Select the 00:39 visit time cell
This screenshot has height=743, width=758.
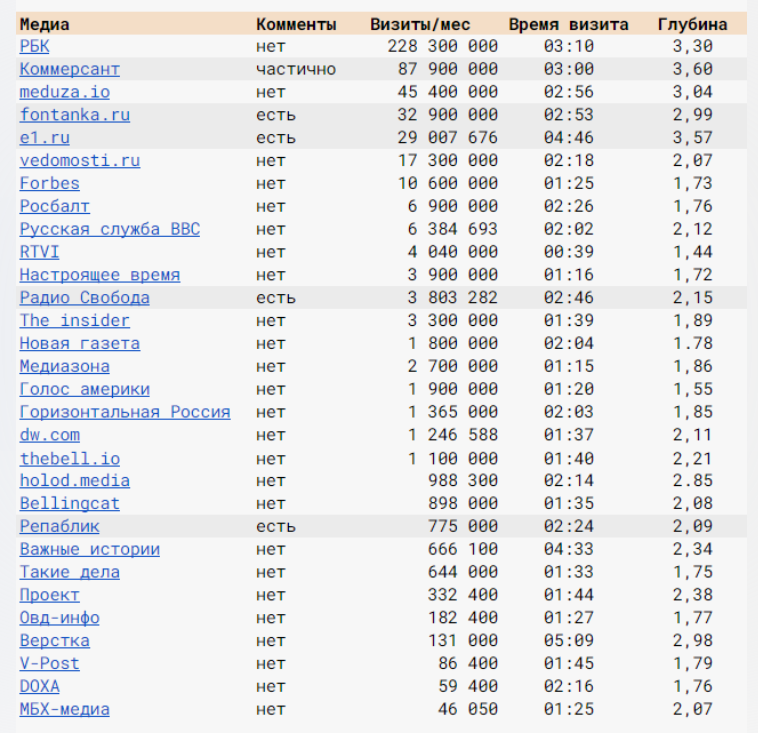[x=568, y=252]
